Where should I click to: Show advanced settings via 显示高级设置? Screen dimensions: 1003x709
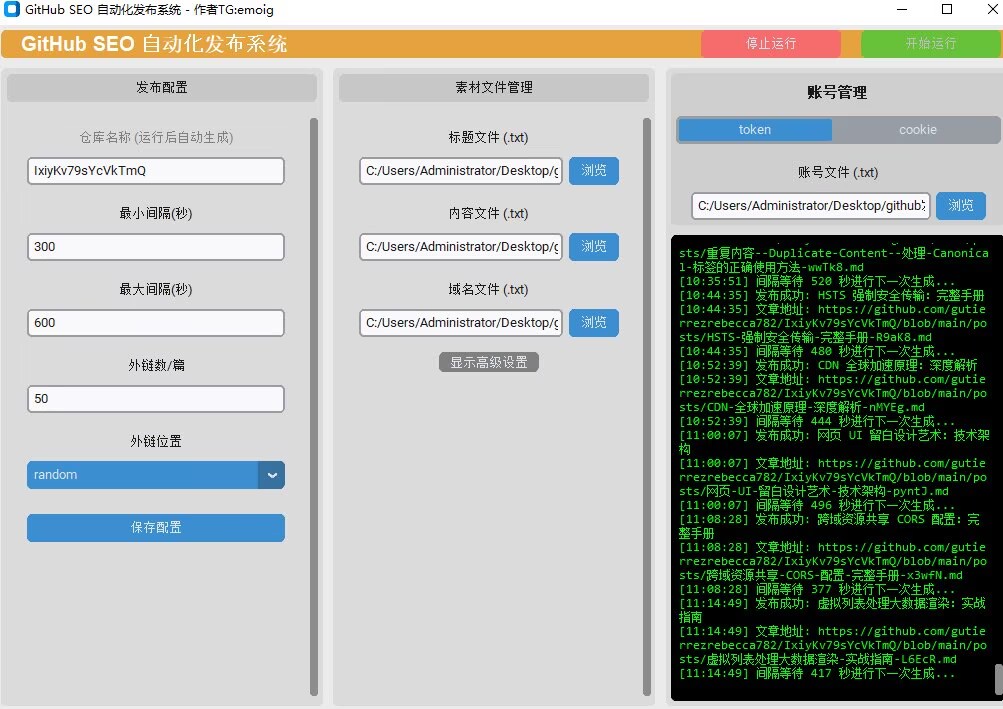[489, 362]
